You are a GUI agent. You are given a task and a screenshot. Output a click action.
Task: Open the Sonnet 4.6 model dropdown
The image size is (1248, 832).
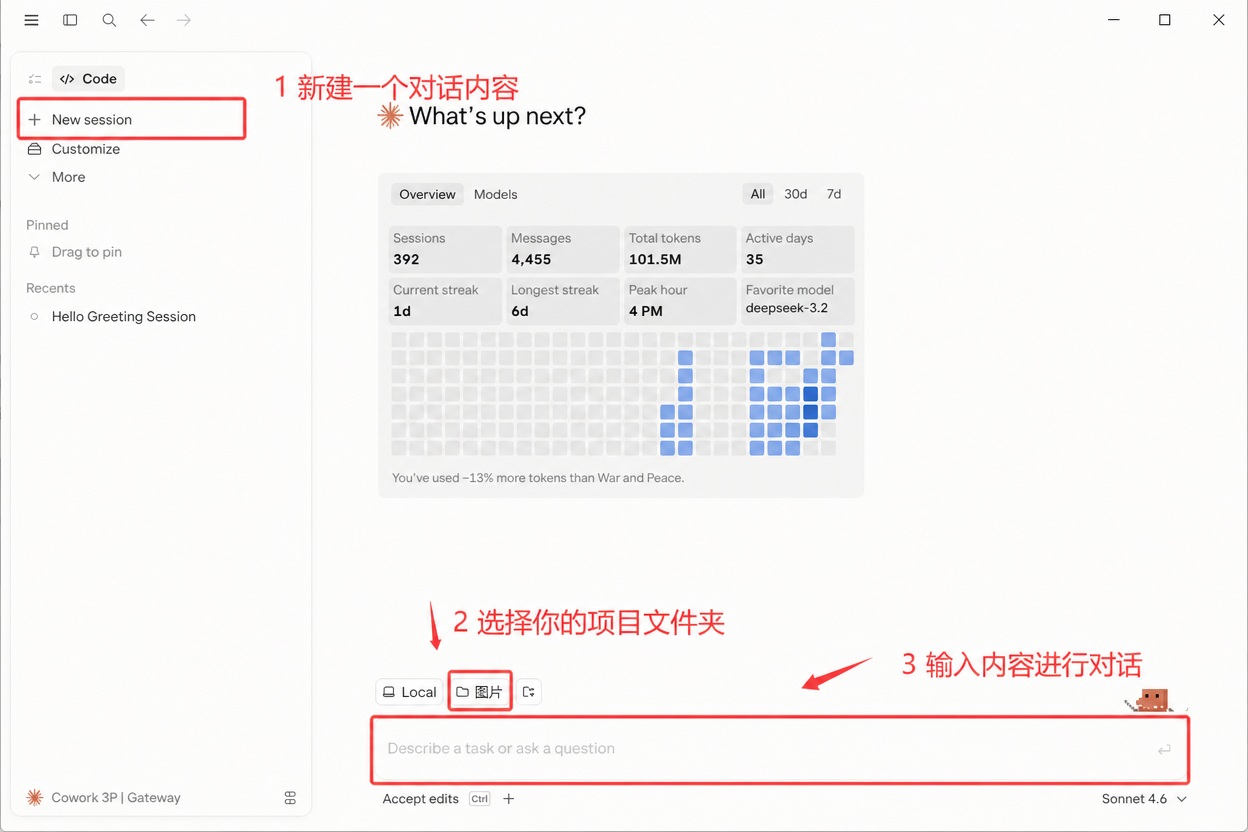(1144, 799)
